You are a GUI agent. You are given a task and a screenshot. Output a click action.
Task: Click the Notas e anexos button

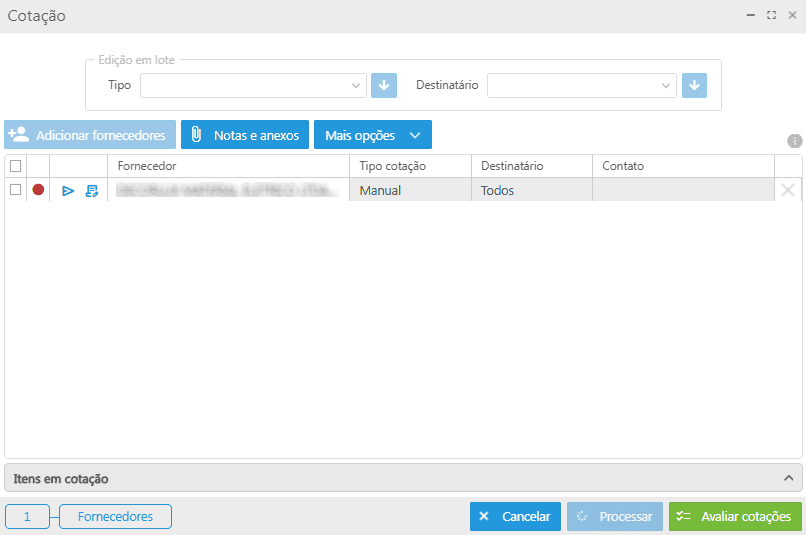point(245,135)
